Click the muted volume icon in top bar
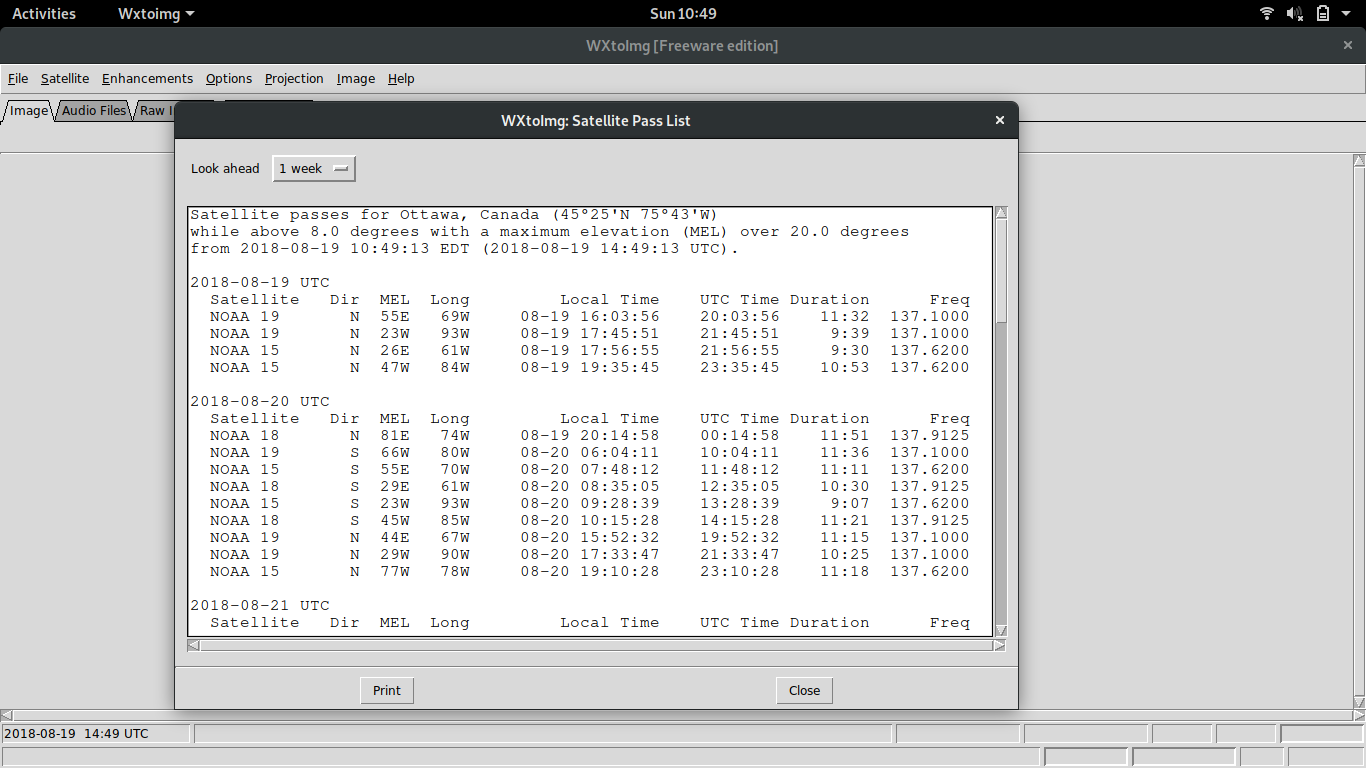Image resolution: width=1366 pixels, height=768 pixels. click(x=1295, y=14)
